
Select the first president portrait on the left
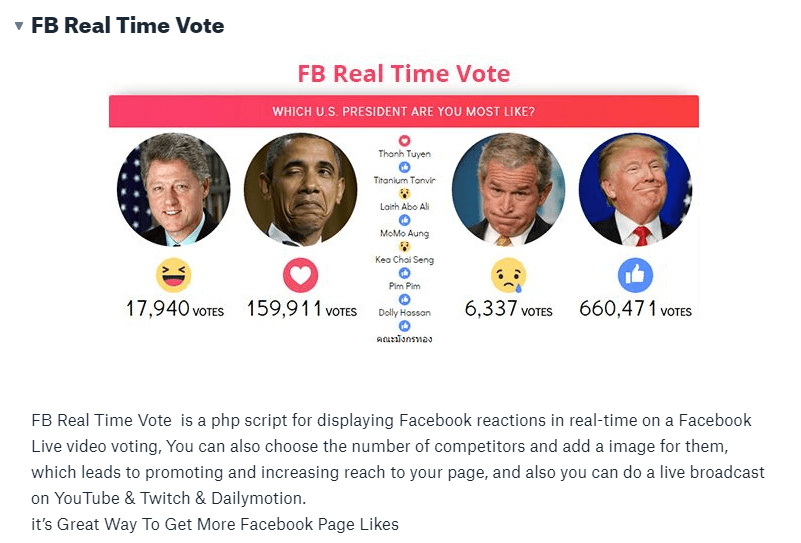pos(174,190)
